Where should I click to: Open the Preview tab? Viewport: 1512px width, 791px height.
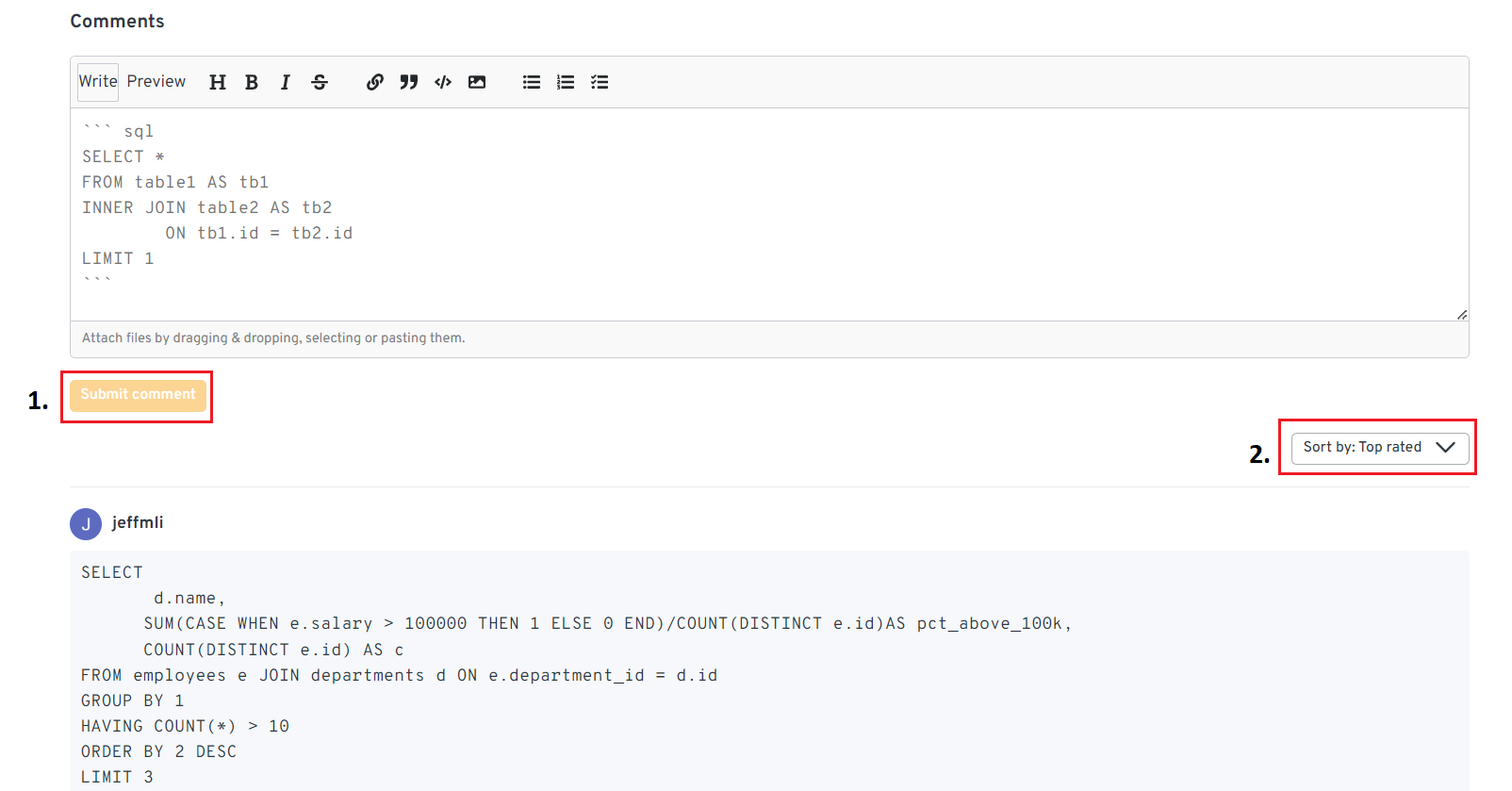(x=156, y=82)
